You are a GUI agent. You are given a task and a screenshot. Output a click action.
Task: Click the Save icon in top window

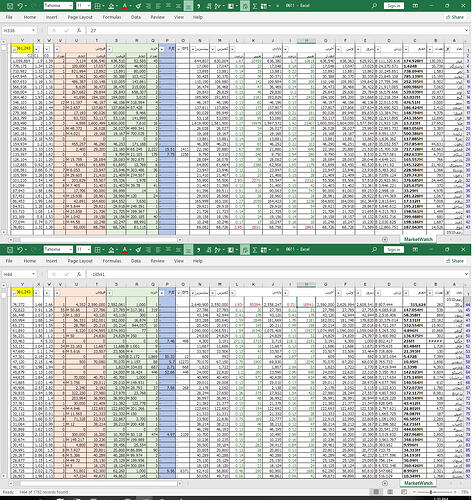10,6
